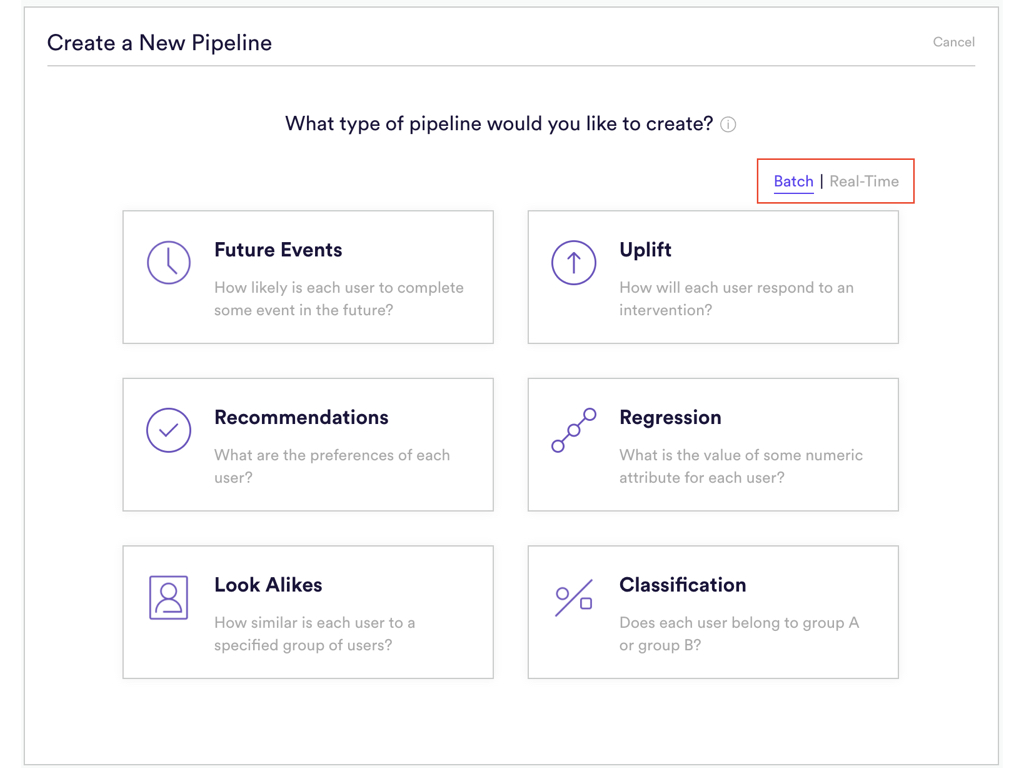Open the info icon beside the pipeline question
This screenshot has height=768, width=1024.
point(728,125)
